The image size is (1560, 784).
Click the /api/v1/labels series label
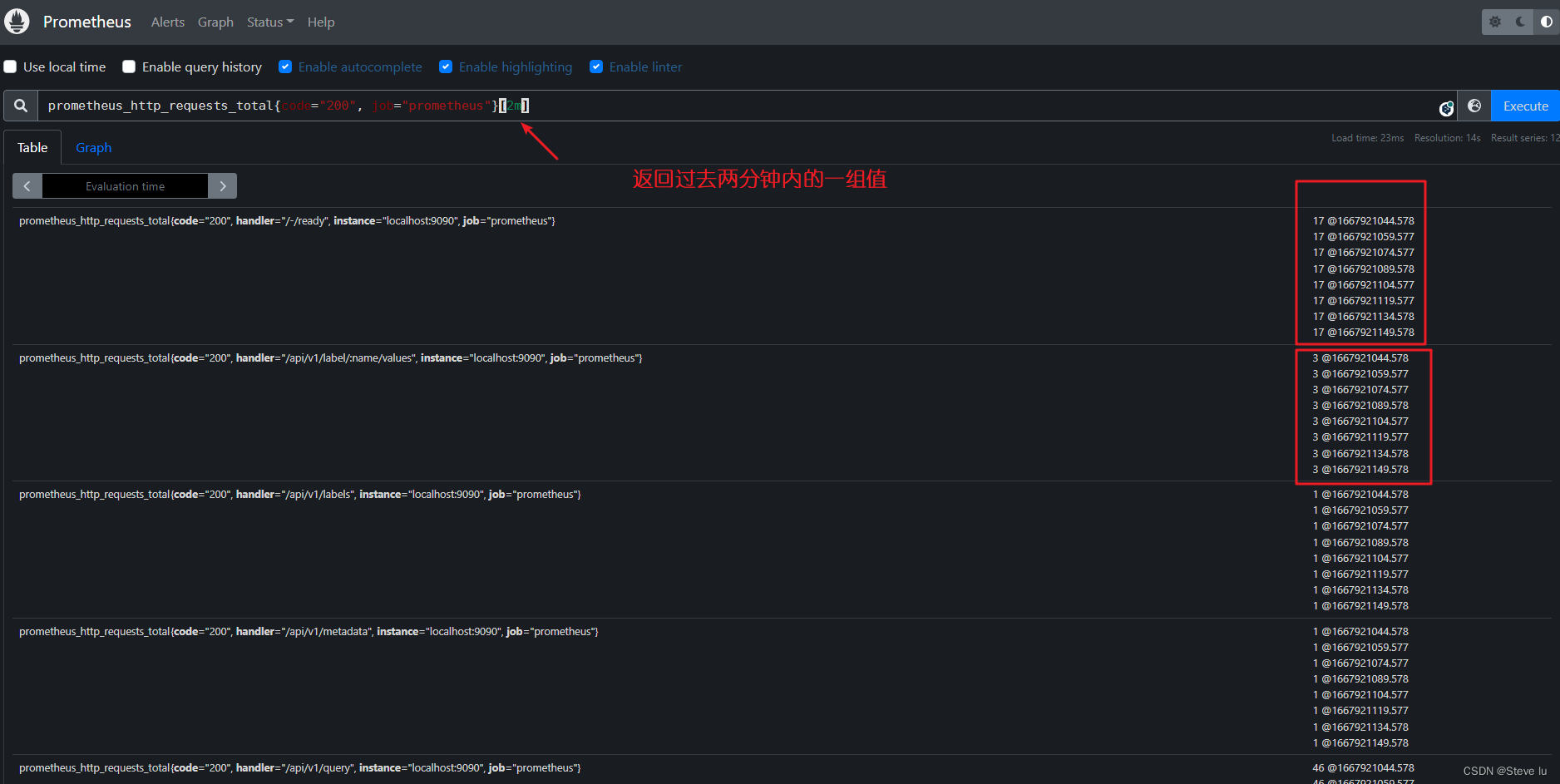coord(300,494)
